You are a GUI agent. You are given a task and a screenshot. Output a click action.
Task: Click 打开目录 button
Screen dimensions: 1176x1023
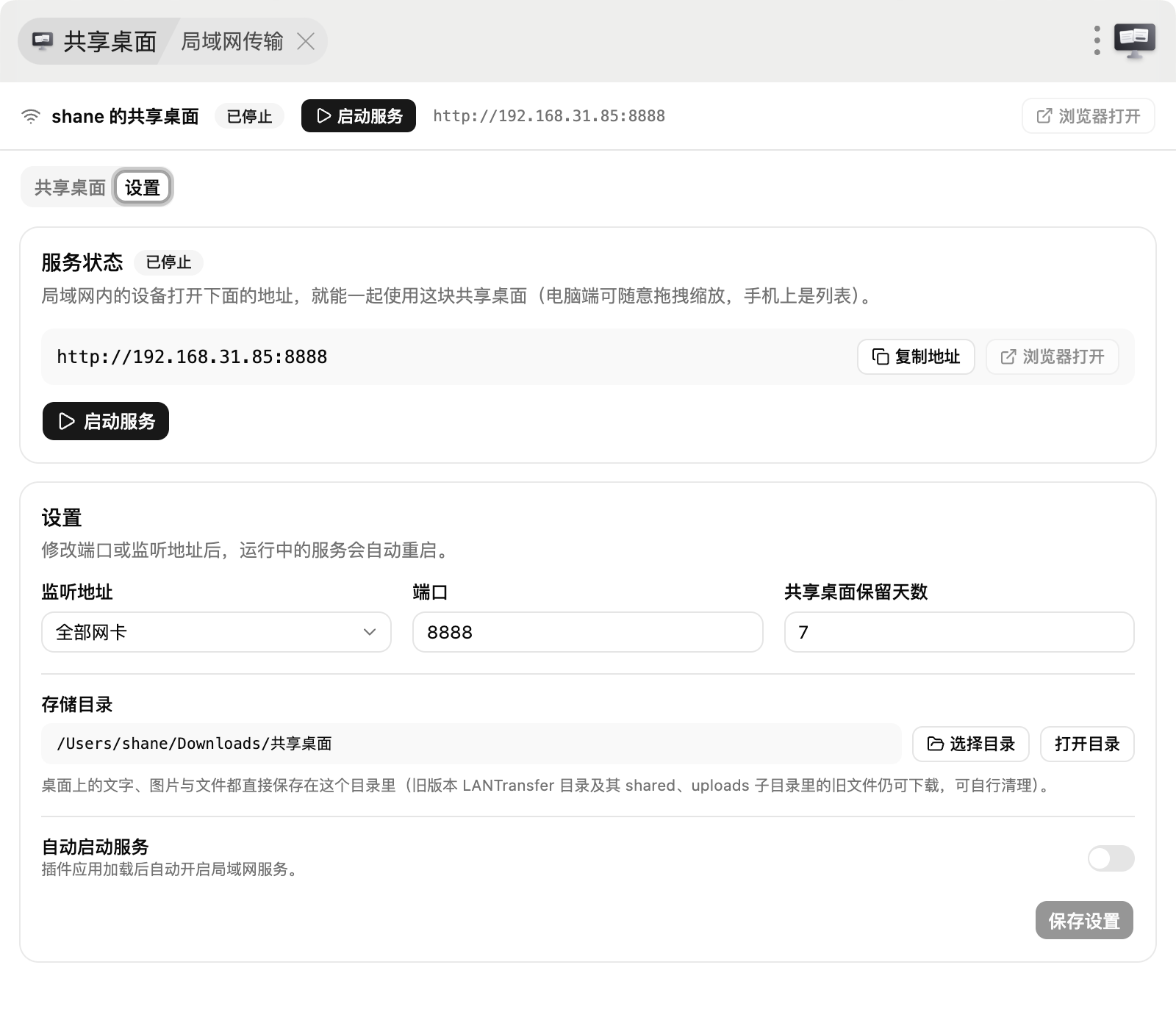[x=1087, y=744]
